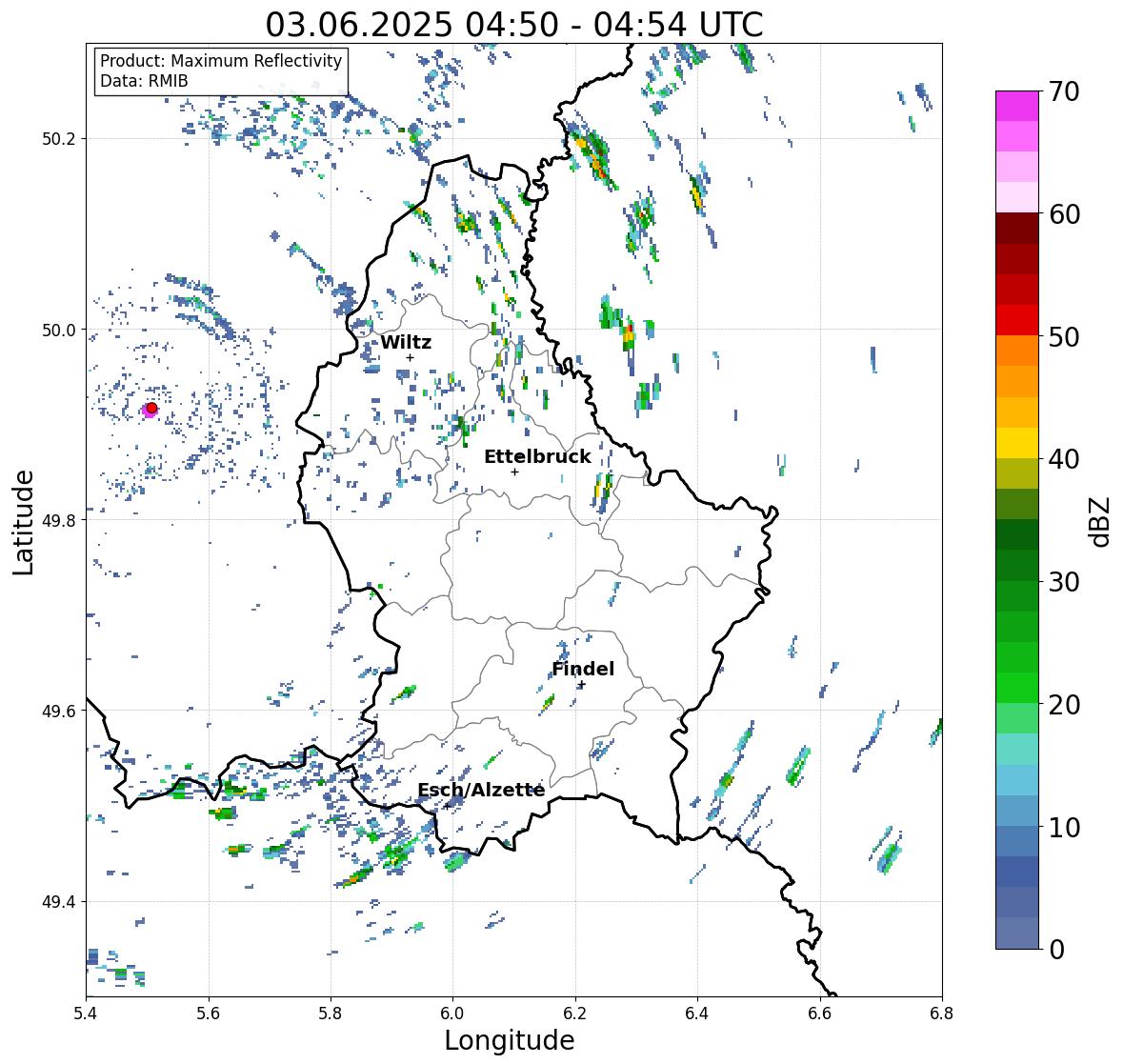Click the longitude tick label 5.4
This screenshot has height=1064, width=1123.
coord(86,1013)
